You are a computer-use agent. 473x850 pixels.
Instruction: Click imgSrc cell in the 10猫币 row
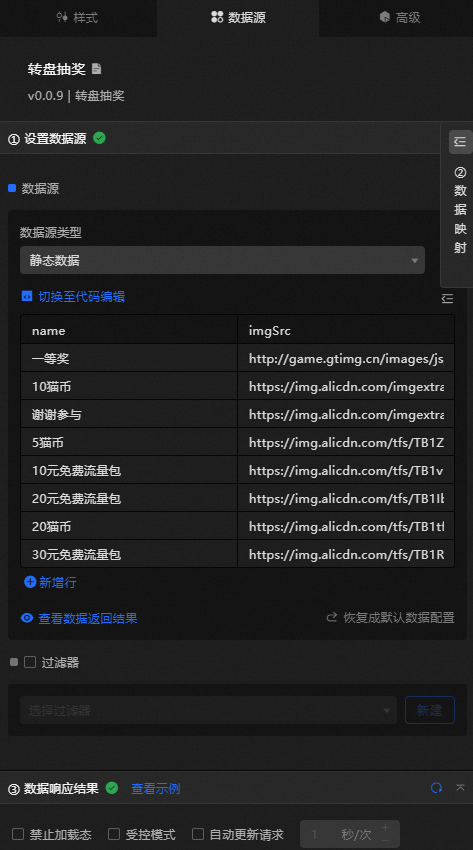346,387
